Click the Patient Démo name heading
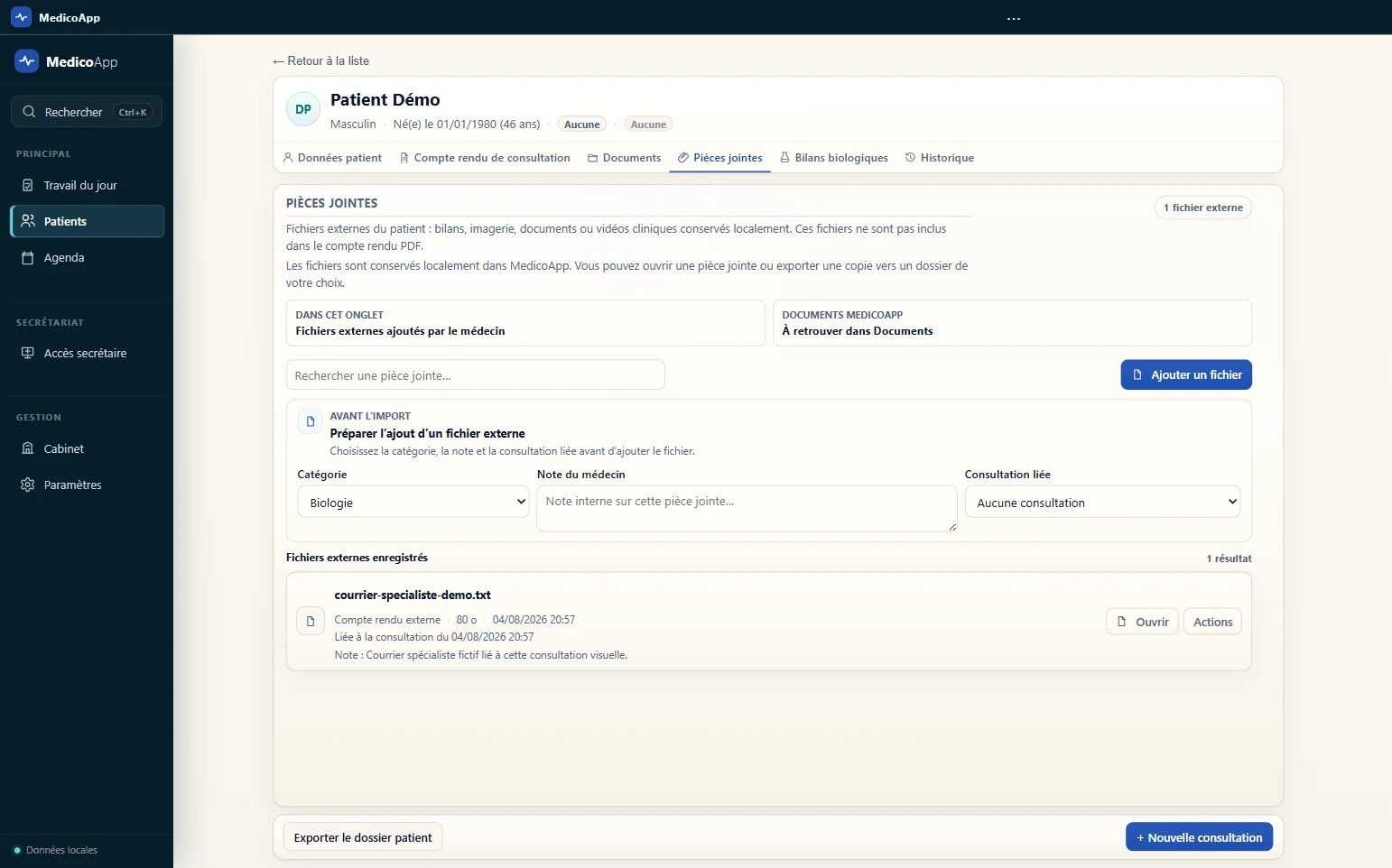The width and height of the screenshot is (1392, 868). click(x=385, y=99)
